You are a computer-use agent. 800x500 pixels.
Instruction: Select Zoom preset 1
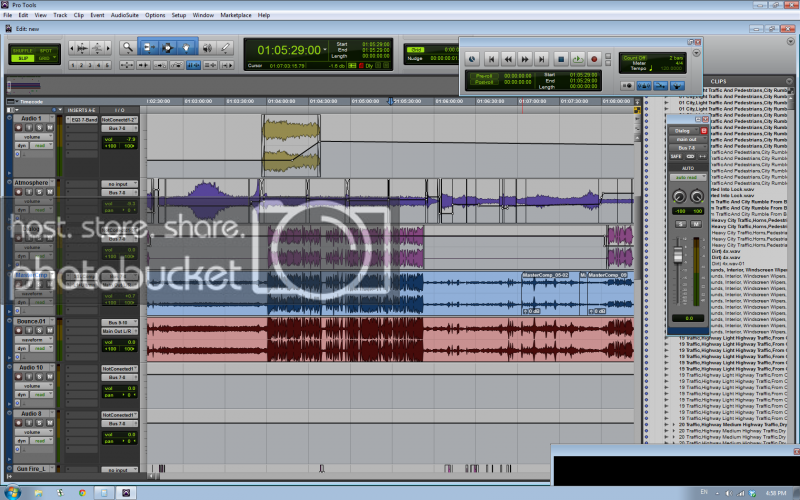pos(72,65)
